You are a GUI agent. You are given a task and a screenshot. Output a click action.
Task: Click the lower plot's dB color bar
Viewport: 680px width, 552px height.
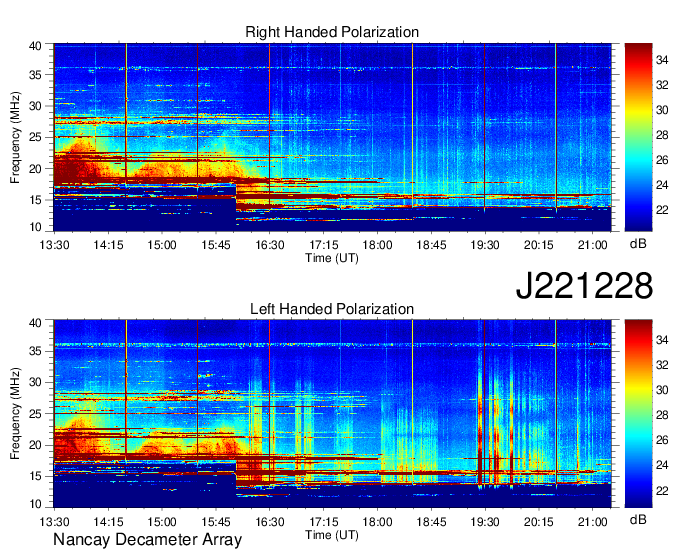click(x=638, y=414)
